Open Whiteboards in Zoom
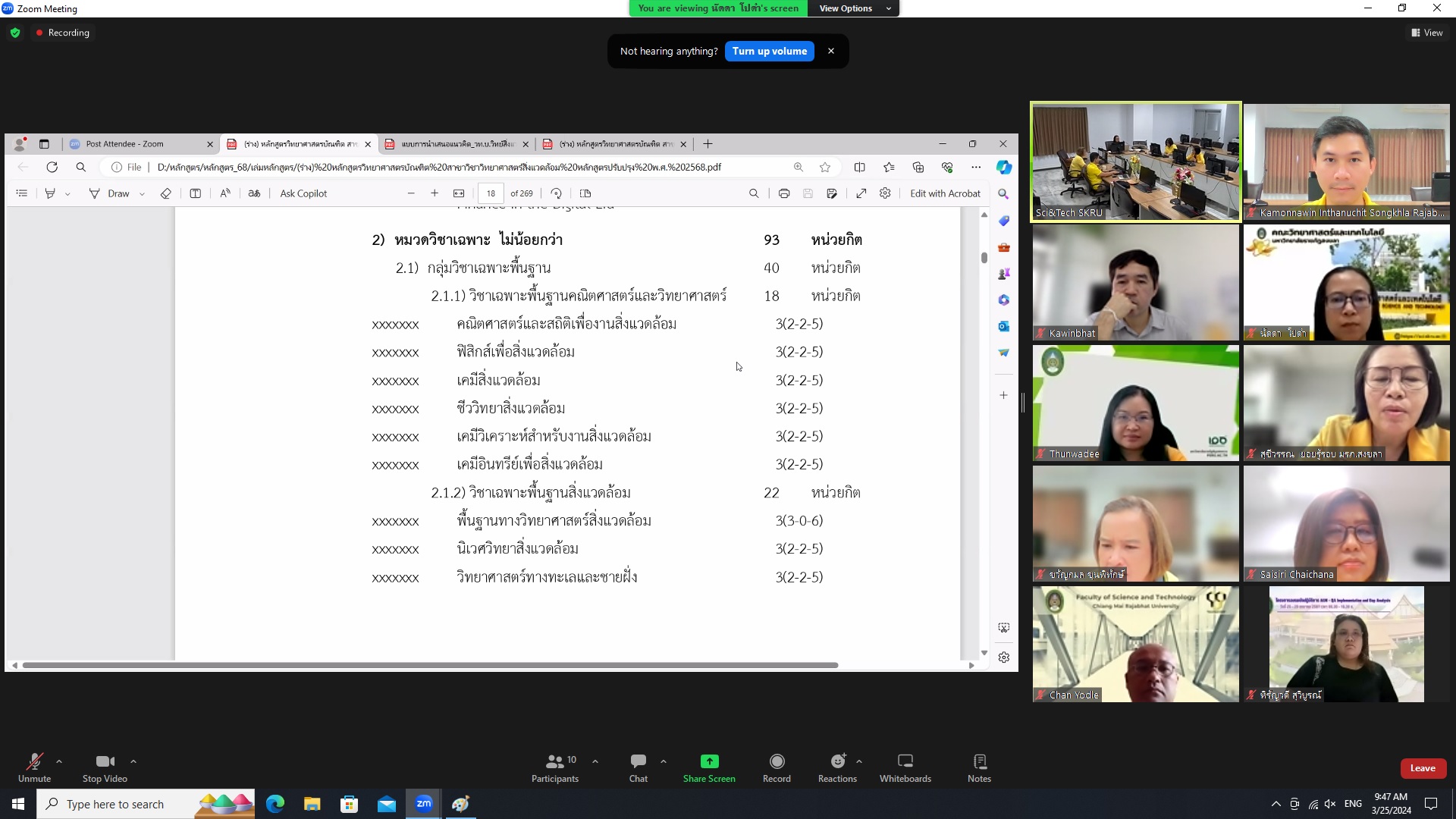Screen dimensions: 1456x819 (x=905, y=767)
